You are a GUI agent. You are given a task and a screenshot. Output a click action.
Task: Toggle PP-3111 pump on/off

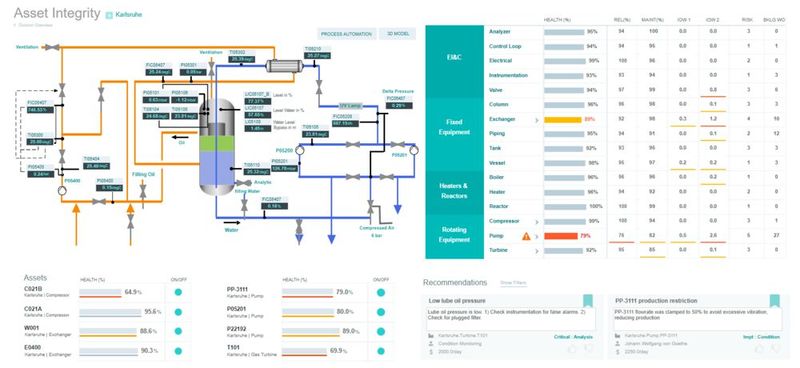[381, 292]
